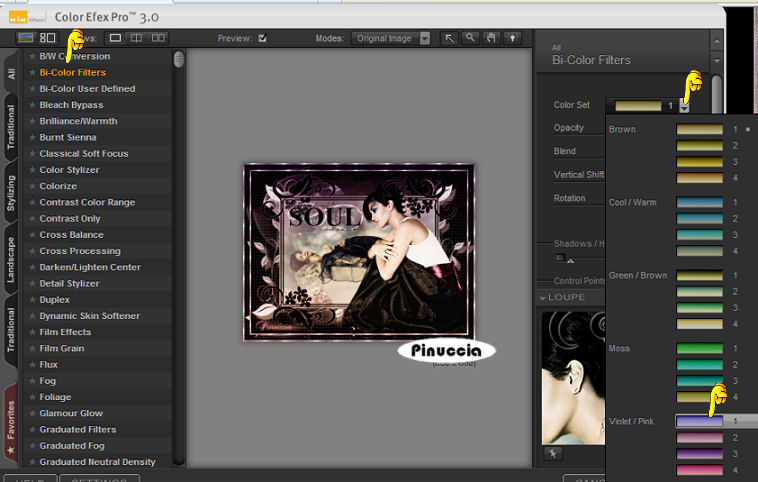
Task: Open the Landscape tab
Action: (x=11, y=260)
